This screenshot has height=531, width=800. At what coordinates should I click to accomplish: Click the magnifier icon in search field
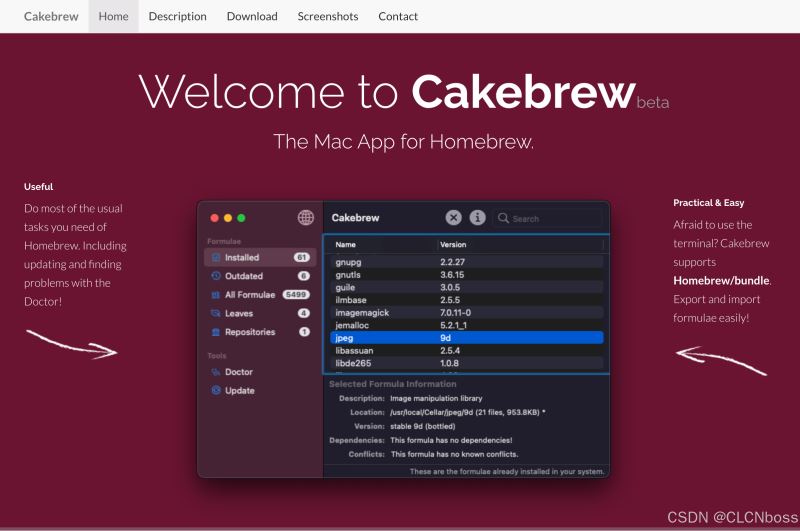pyautogui.click(x=503, y=218)
